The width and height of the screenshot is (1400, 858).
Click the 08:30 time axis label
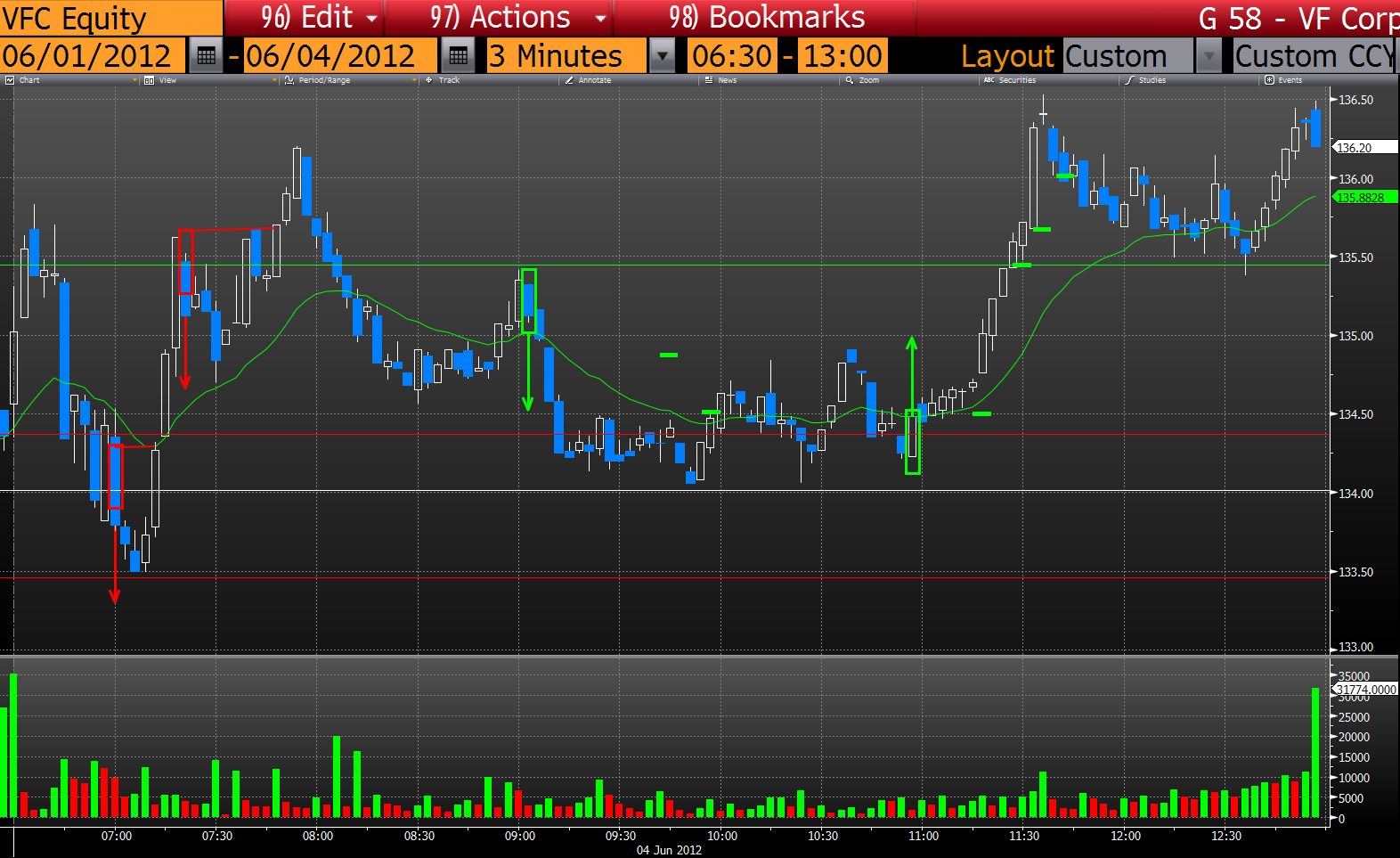pyautogui.click(x=419, y=836)
